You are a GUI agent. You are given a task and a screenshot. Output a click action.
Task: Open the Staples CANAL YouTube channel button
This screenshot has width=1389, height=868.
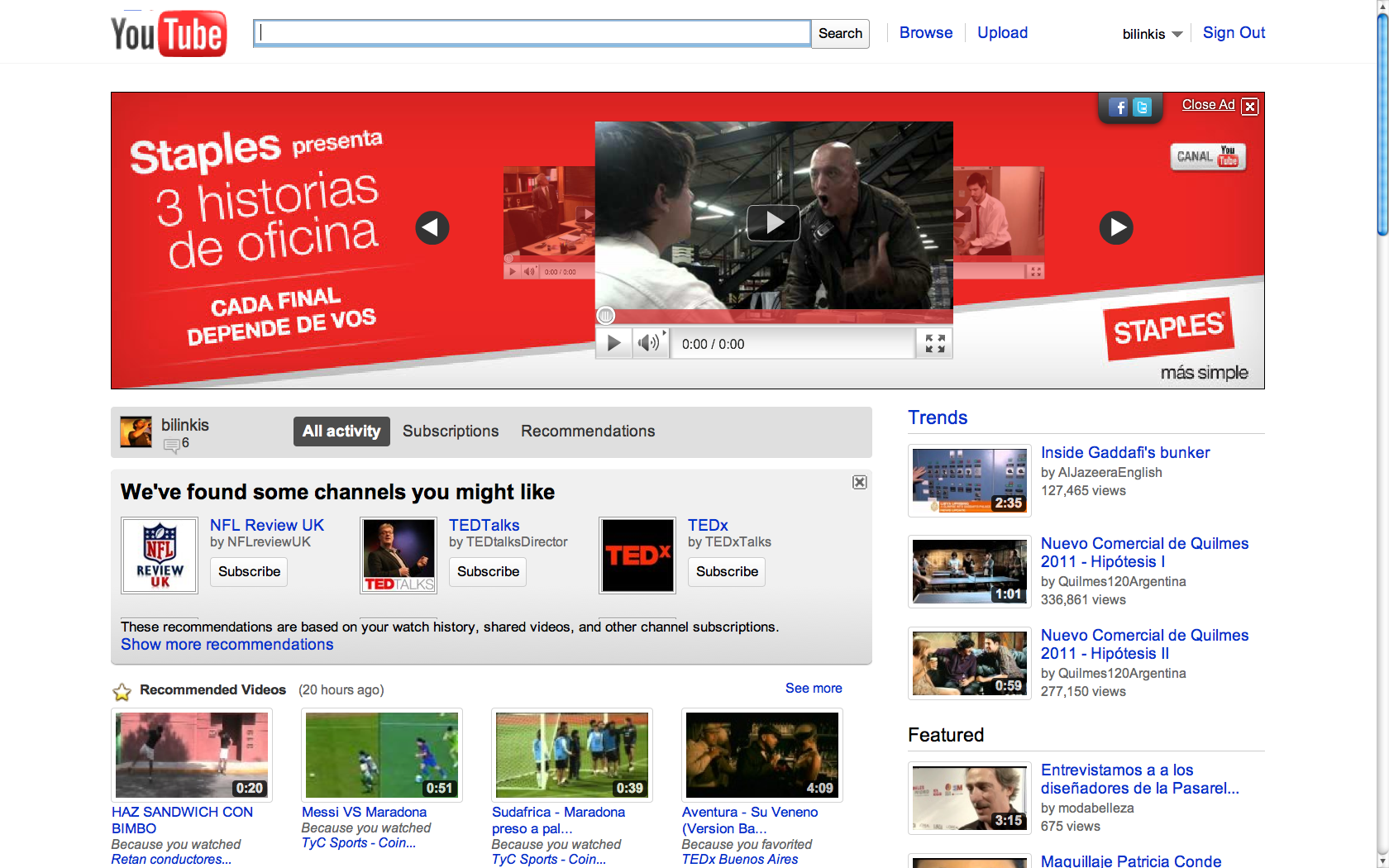pos(1207,156)
